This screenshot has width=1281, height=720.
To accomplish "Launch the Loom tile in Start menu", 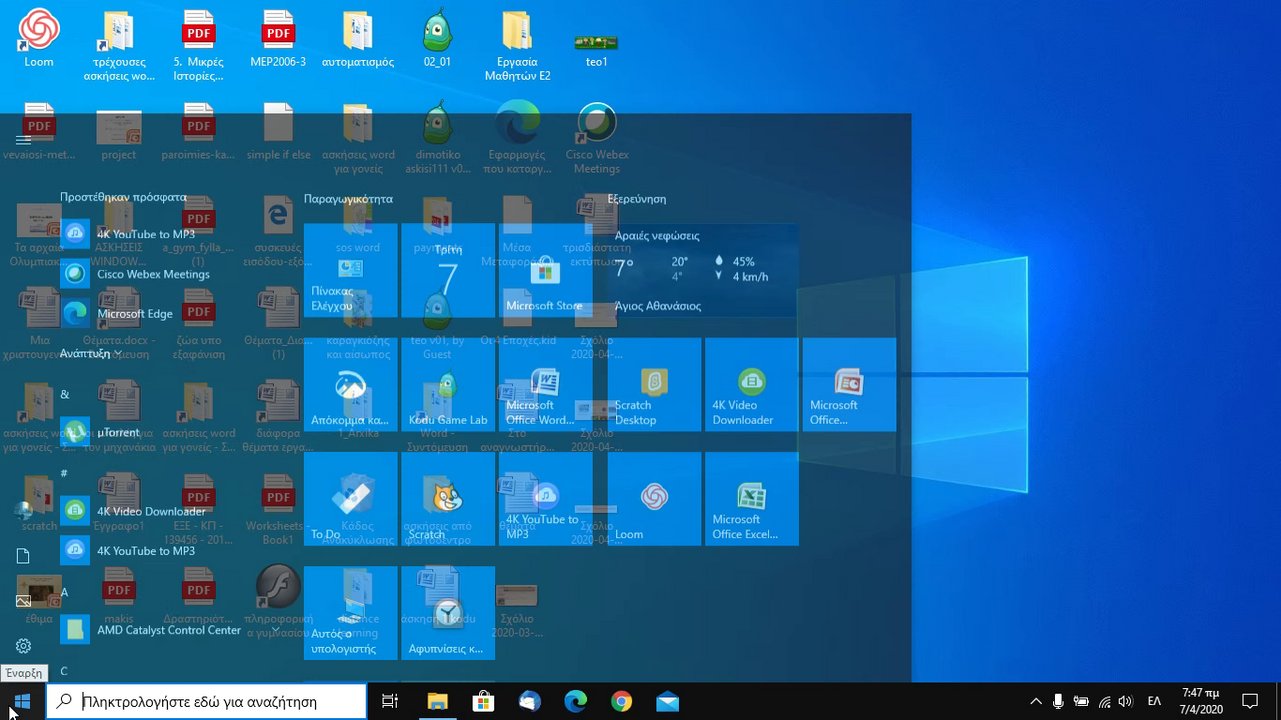I will [x=654, y=498].
